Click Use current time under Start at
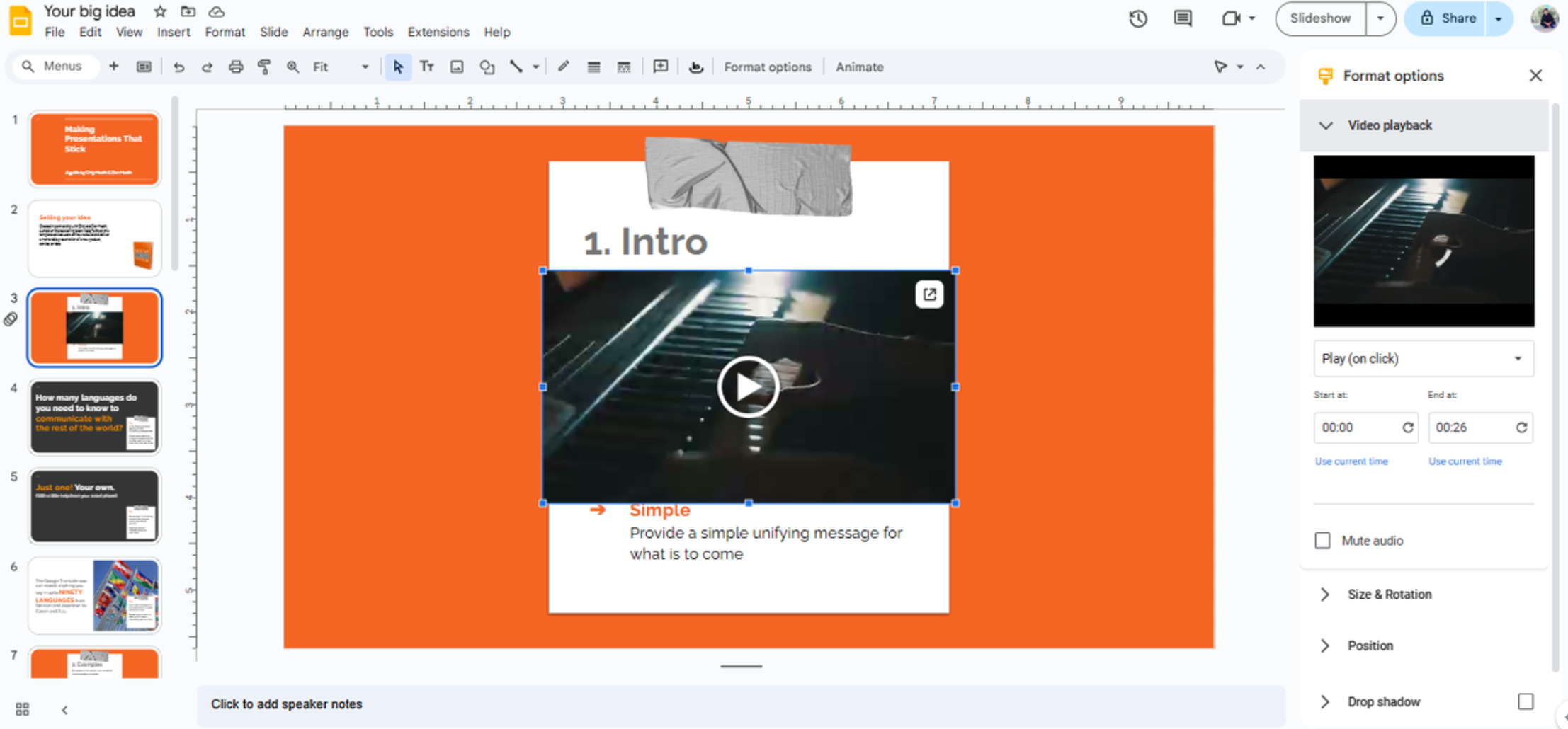 1351,461
